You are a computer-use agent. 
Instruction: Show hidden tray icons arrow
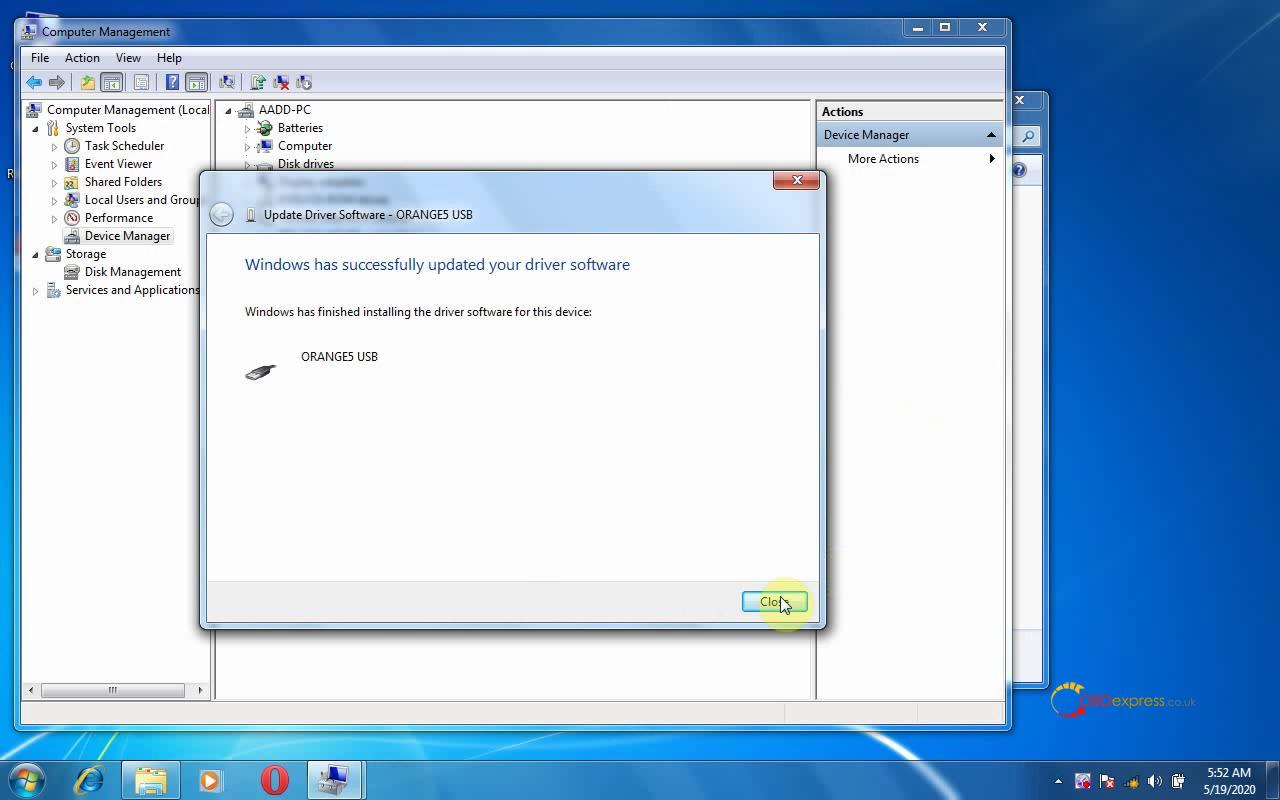pyautogui.click(x=1058, y=781)
